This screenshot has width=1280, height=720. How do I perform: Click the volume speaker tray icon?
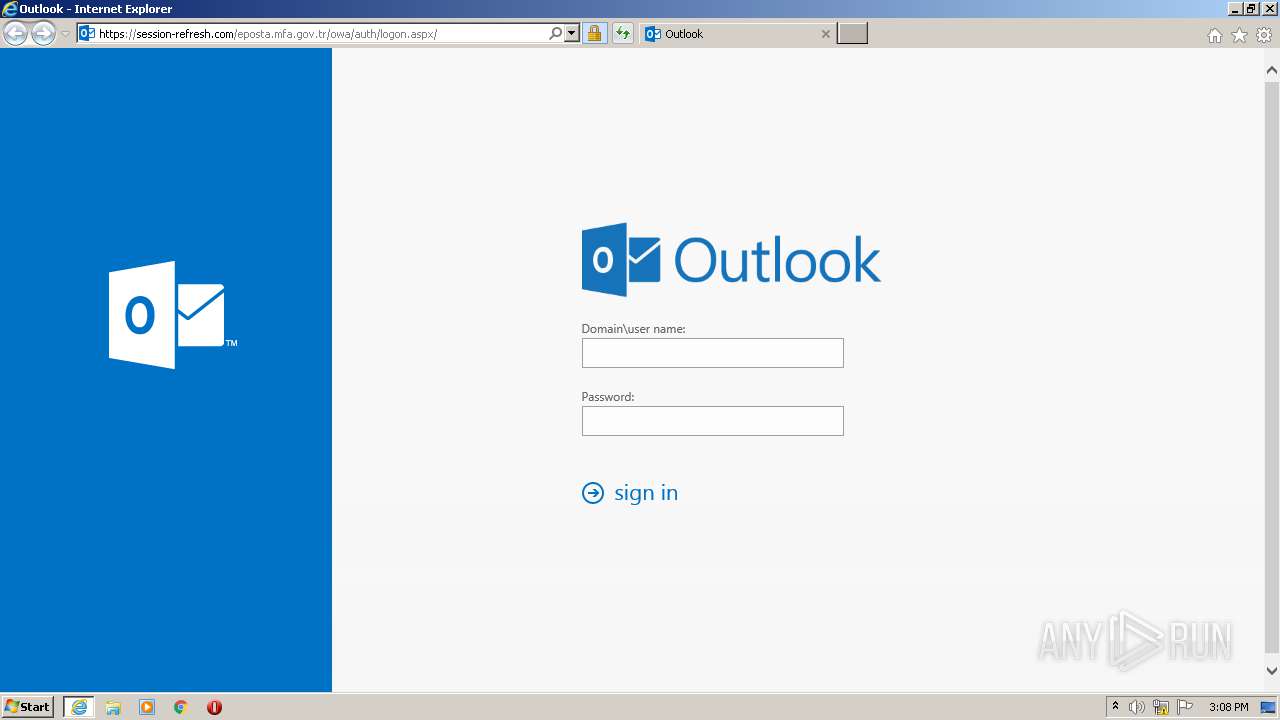point(1137,707)
